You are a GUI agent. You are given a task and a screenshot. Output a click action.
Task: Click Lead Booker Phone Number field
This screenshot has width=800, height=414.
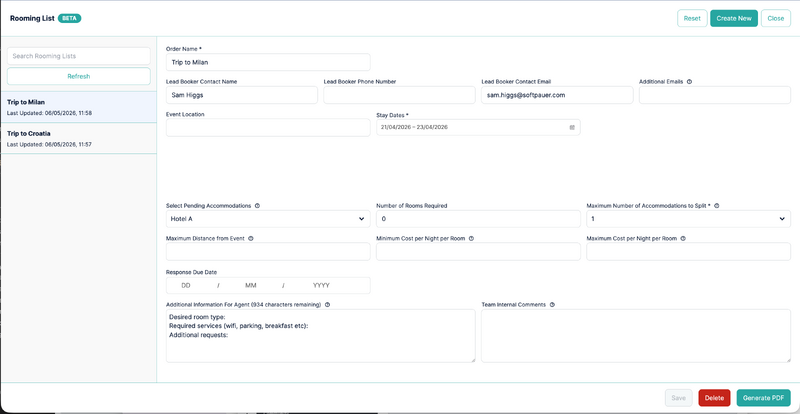(x=399, y=95)
